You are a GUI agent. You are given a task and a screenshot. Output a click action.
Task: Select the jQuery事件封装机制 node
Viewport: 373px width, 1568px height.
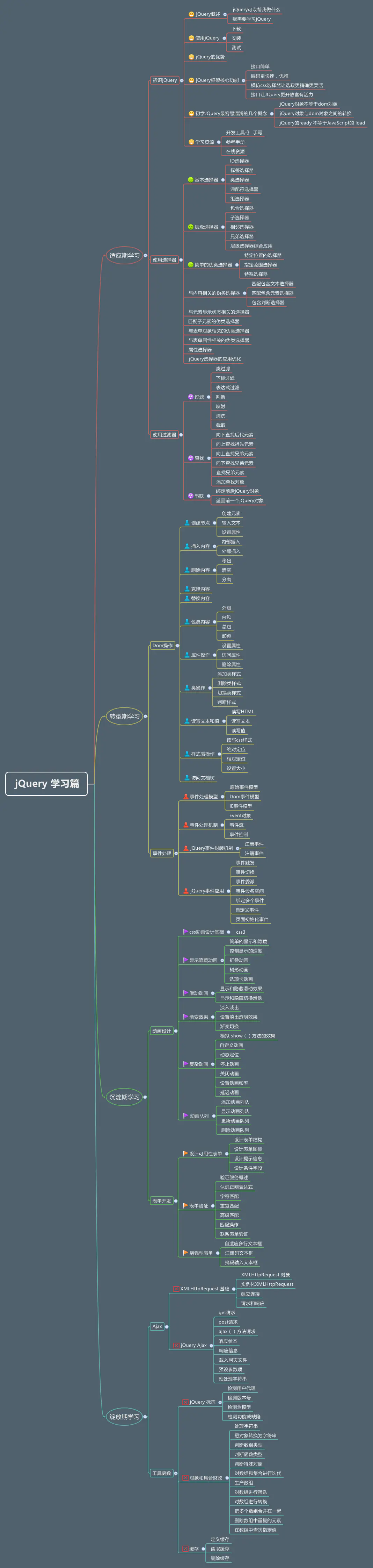pos(211,849)
